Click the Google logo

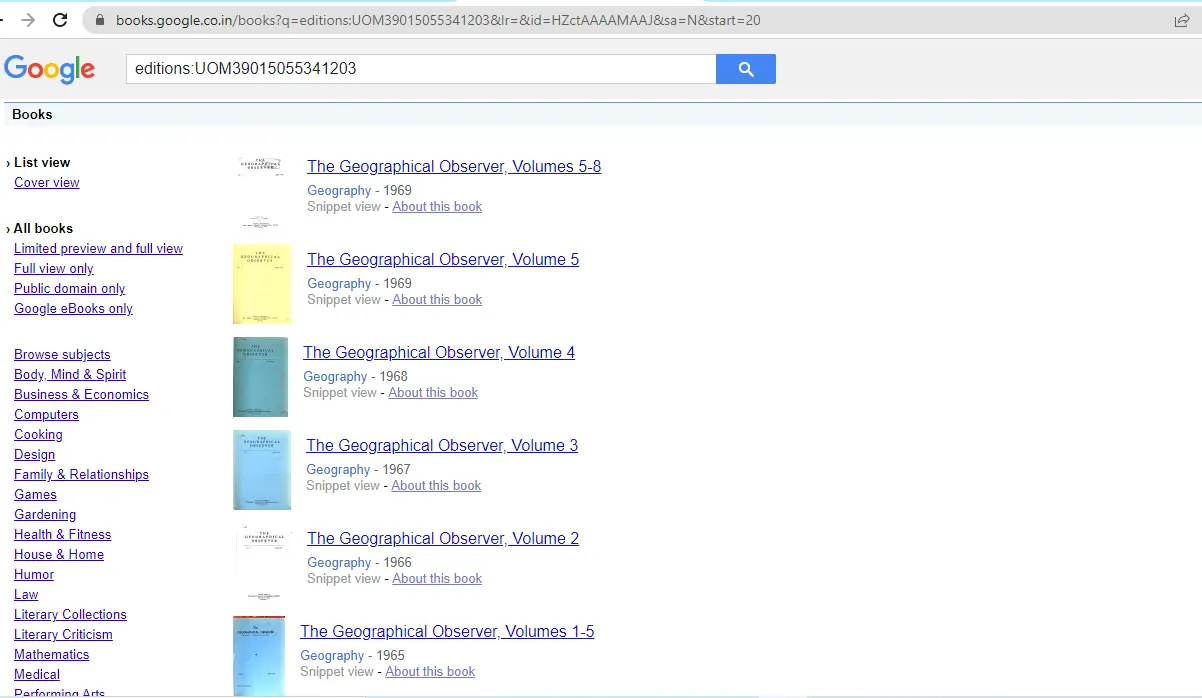point(49,70)
